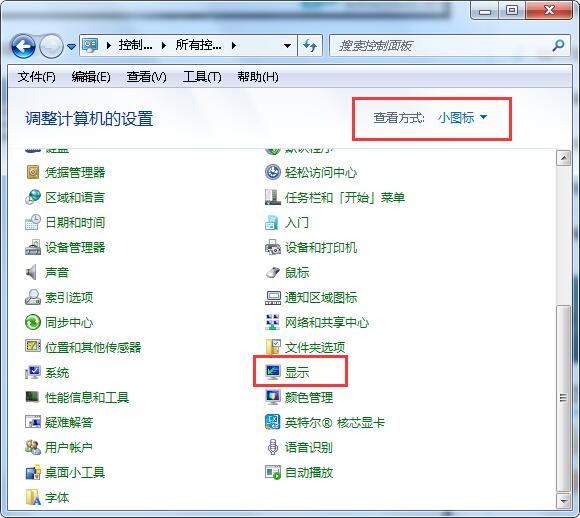Expand arrow after 所有控... breadcrumb
580x518 pixels.
point(233,46)
